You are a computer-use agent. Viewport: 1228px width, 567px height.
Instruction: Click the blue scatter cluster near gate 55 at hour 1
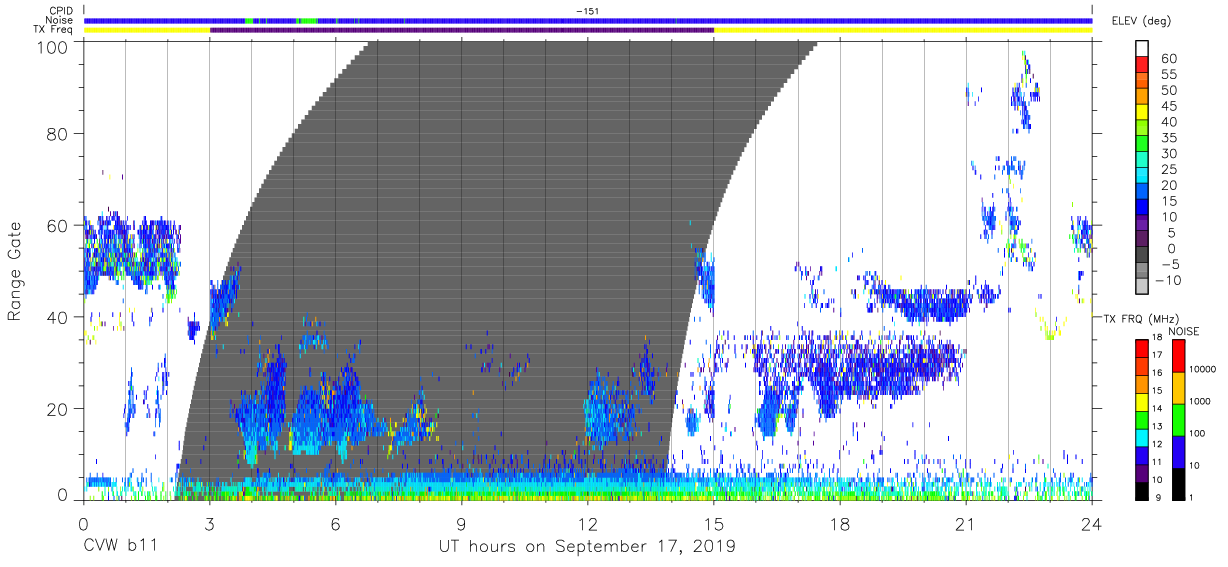coord(130,250)
